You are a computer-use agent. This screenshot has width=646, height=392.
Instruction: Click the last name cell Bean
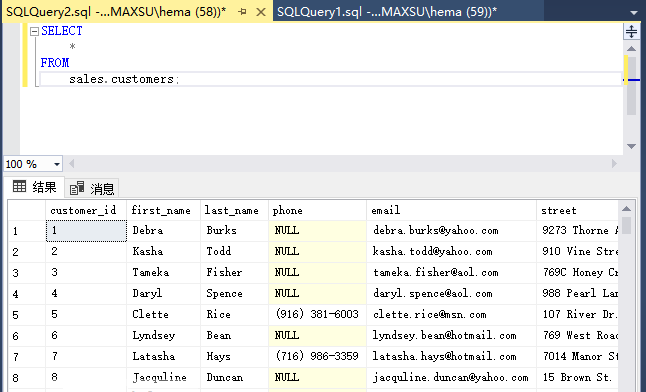(x=234, y=336)
